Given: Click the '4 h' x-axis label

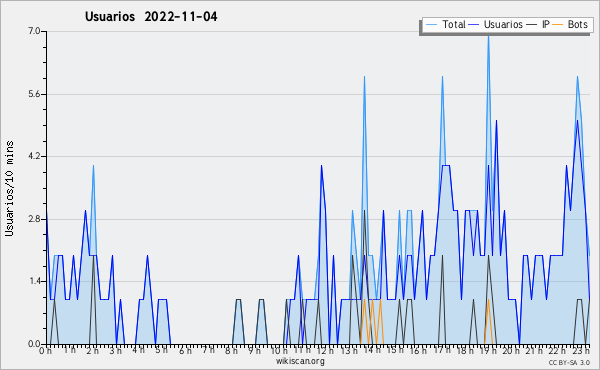Looking at the screenshot, I should [139, 350].
